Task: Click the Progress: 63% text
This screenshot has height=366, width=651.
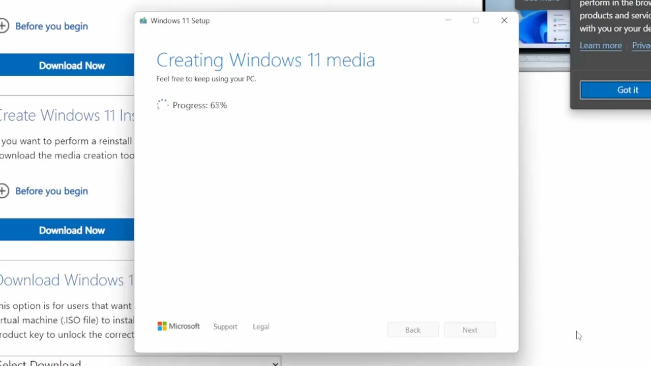Action: [200, 105]
